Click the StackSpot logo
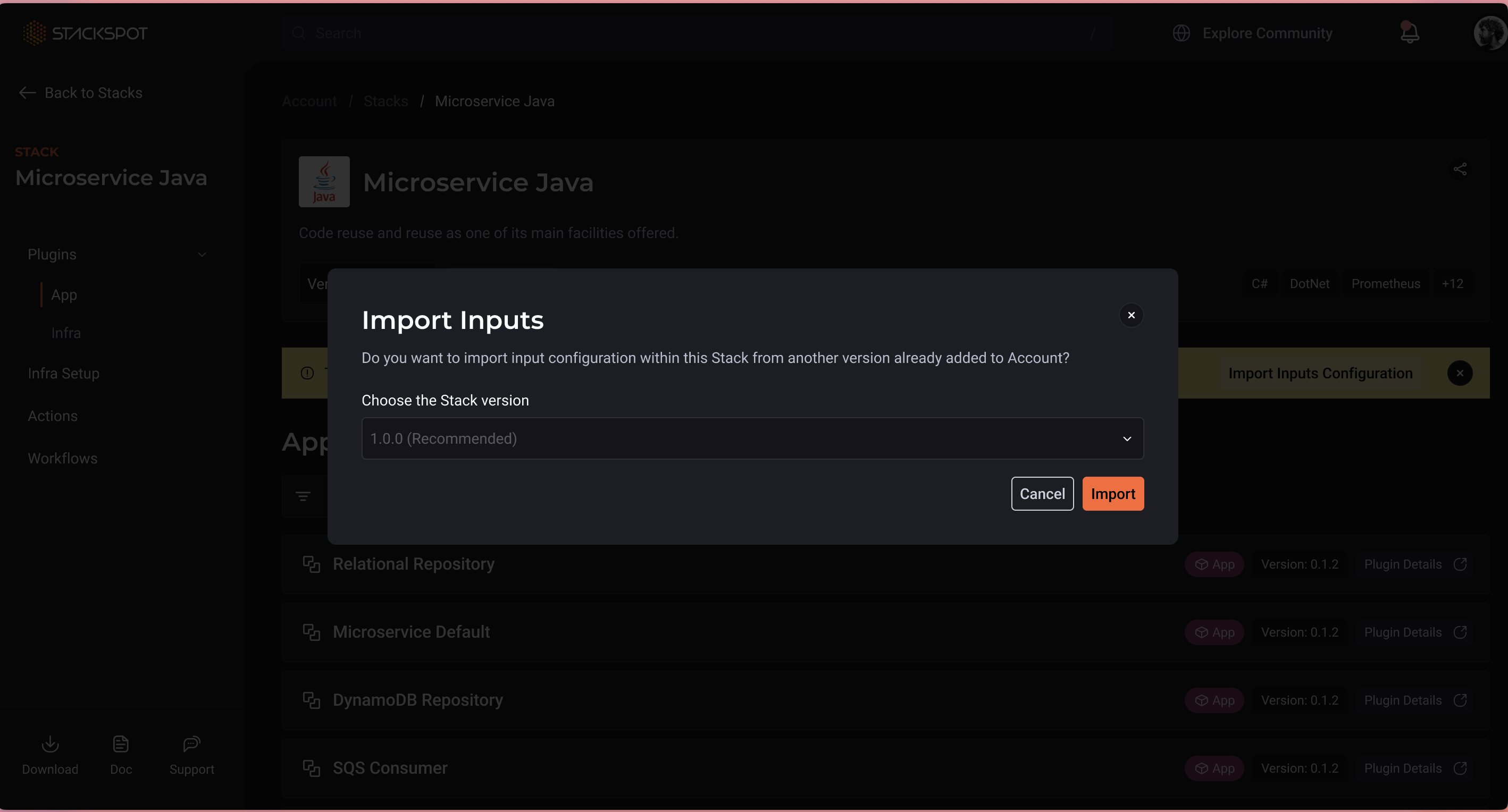Viewport: 1508px width, 812px height. pyautogui.click(x=86, y=33)
